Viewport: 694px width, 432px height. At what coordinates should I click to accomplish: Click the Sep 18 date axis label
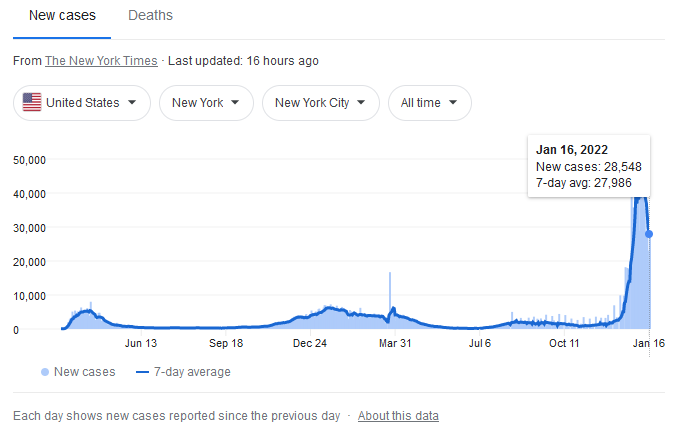tap(226, 344)
